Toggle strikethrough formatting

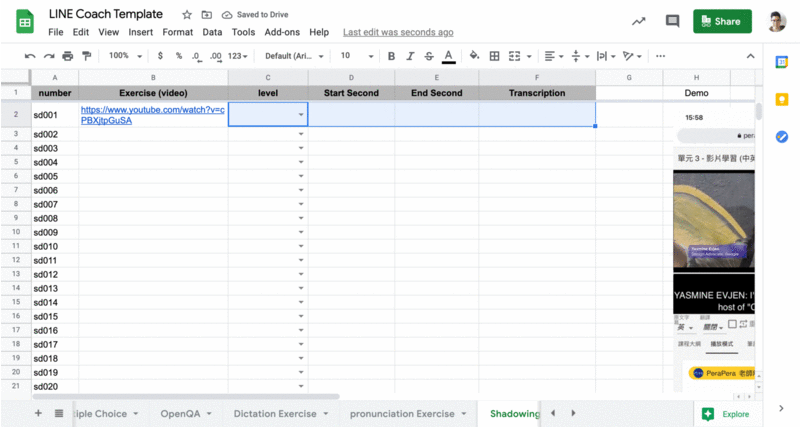[x=429, y=56]
